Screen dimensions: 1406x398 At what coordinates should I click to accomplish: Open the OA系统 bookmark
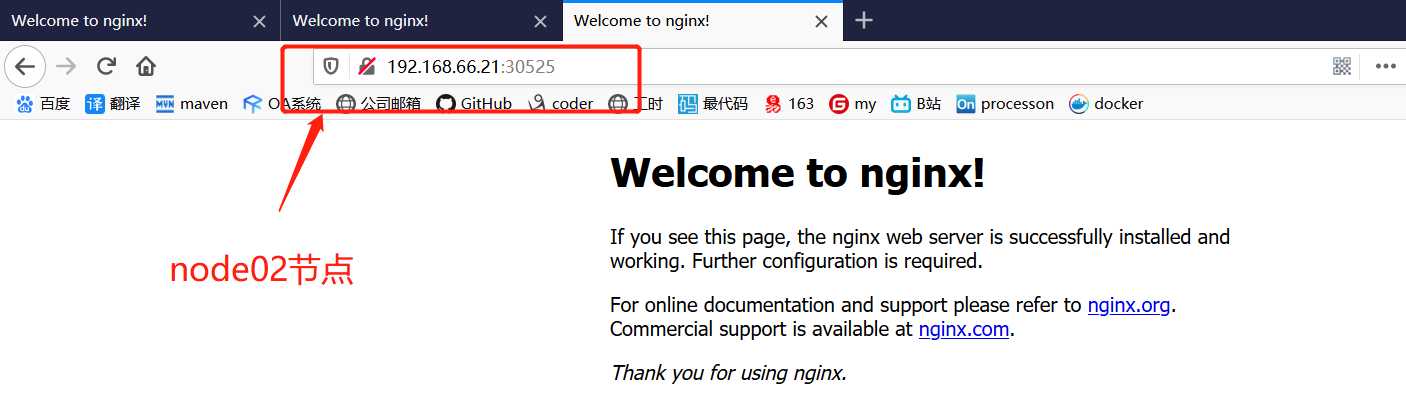tap(282, 104)
